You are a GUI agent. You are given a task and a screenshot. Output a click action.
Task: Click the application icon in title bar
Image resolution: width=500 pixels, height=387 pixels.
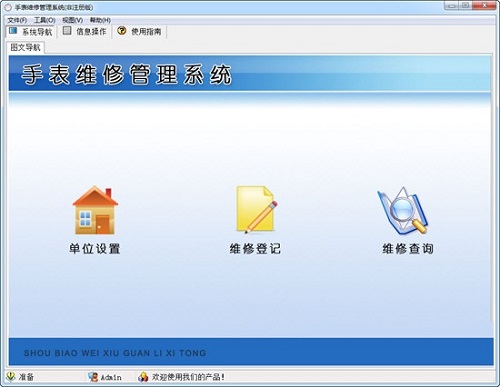tap(8, 7)
